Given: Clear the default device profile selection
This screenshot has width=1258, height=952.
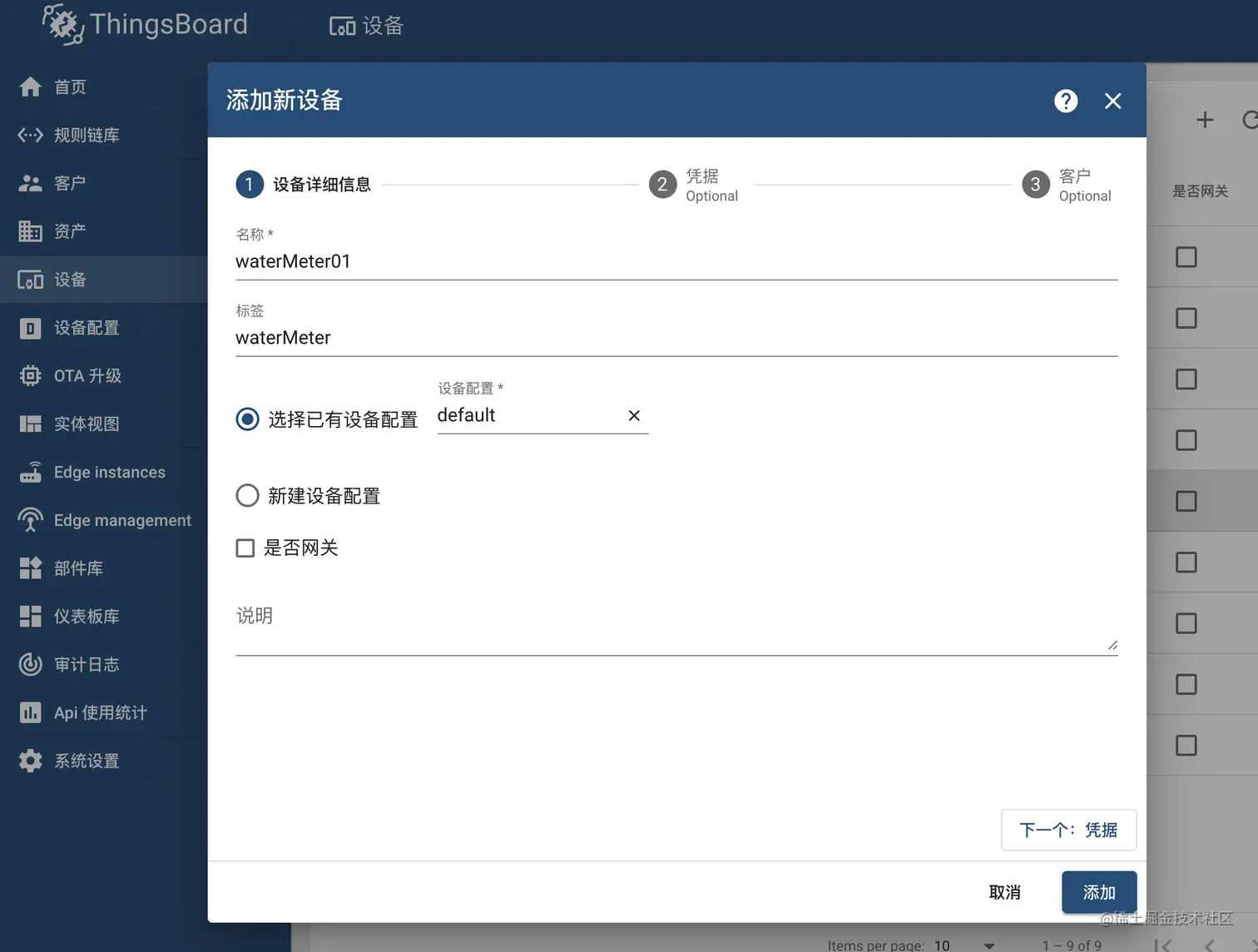Looking at the screenshot, I should click(x=634, y=415).
